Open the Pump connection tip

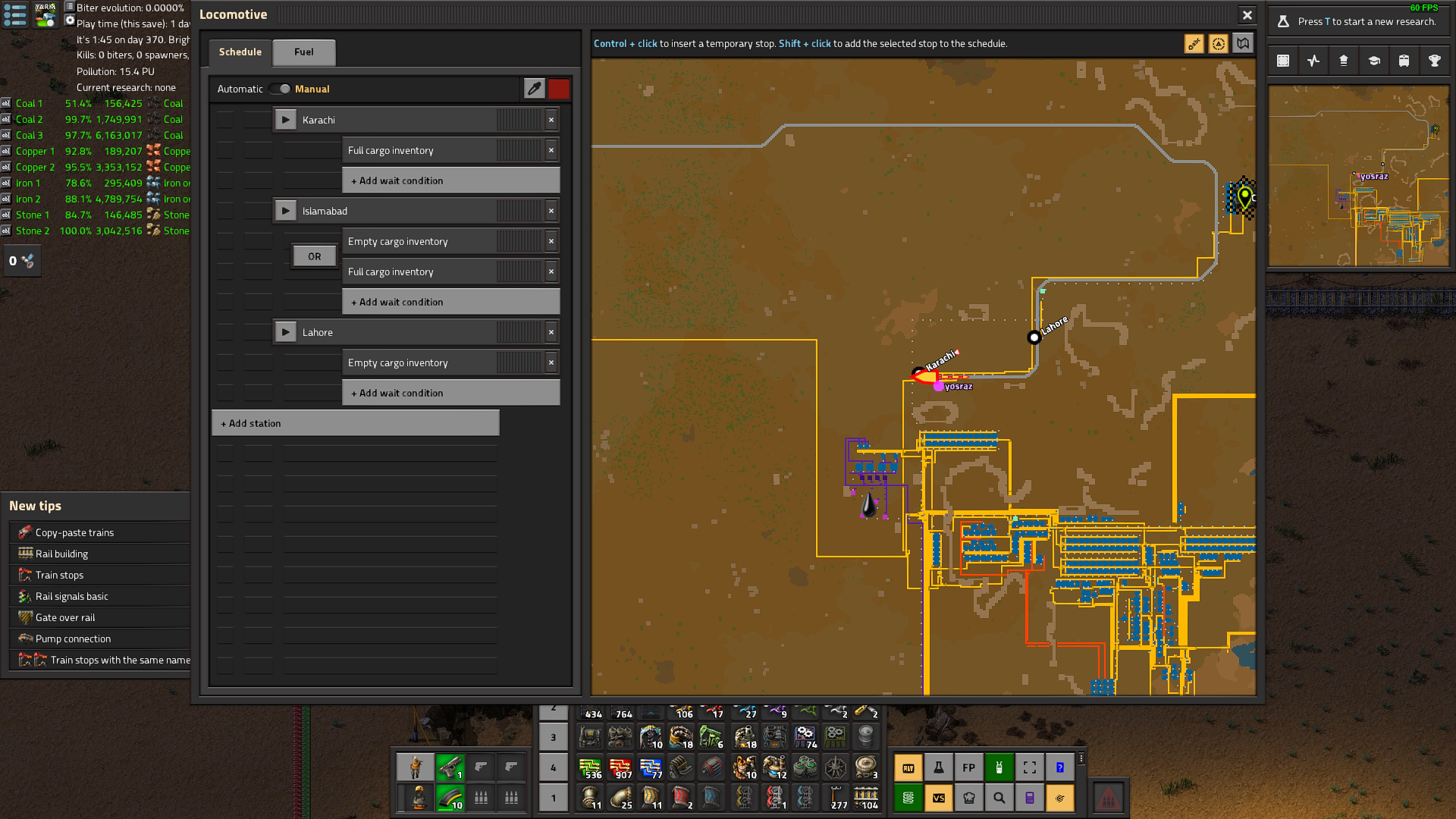tap(99, 639)
